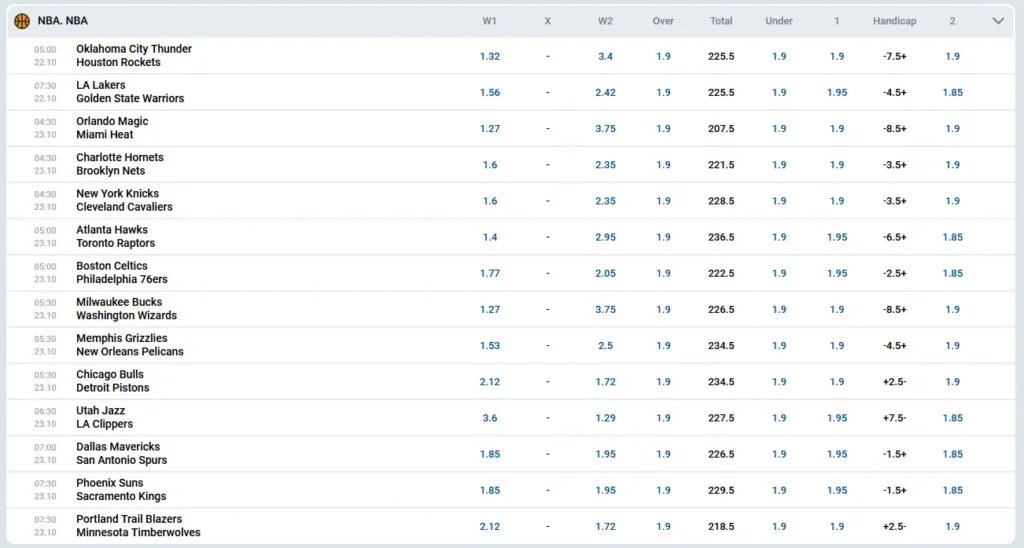Viewport: 1024px width, 548px height.
Task: Choose Spurs handicap 2 odds 1.85
Action: (952, 454)
